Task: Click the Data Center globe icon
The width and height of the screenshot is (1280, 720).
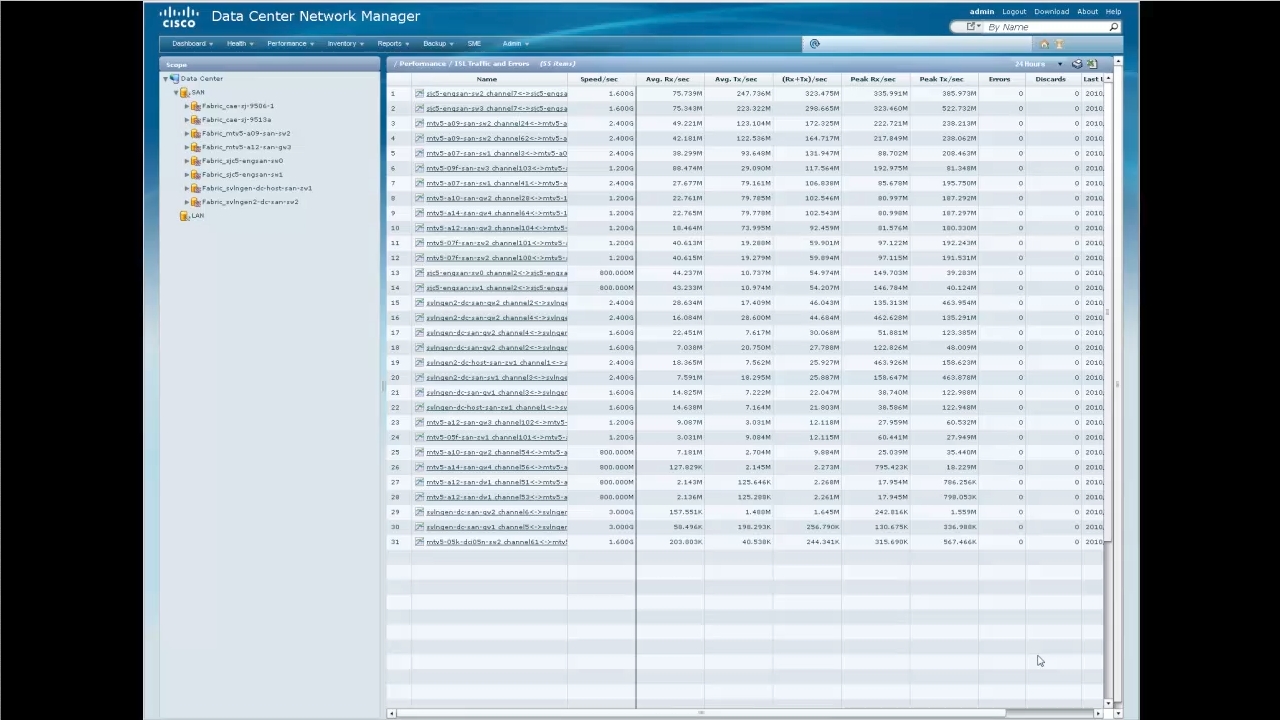Action: coord(175,78)
